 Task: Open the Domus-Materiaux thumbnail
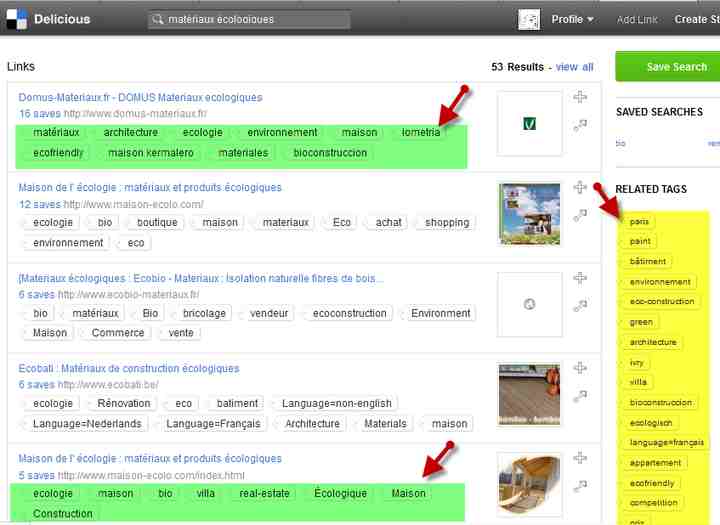529,123
